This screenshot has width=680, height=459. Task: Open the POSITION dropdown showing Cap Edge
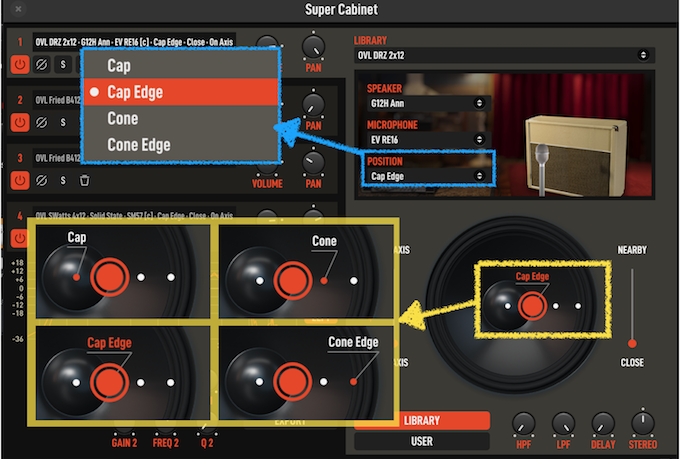click(x=429, y=176)
